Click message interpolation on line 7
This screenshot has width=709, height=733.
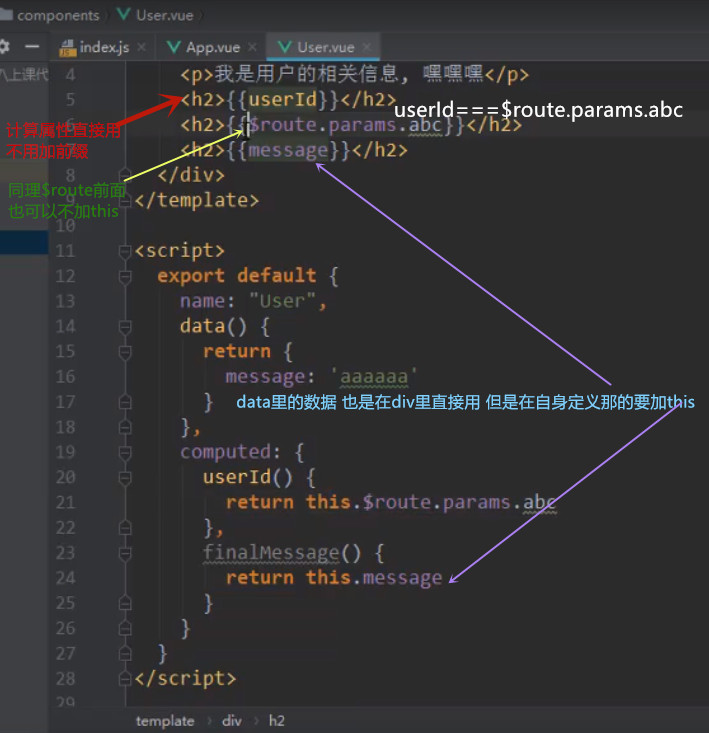[288, 150]
